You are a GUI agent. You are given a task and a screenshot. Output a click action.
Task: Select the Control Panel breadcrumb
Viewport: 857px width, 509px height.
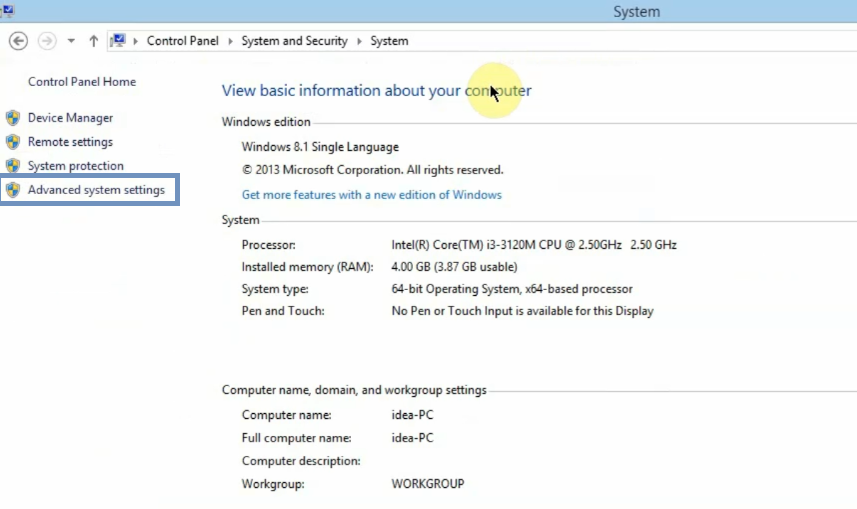183,41
